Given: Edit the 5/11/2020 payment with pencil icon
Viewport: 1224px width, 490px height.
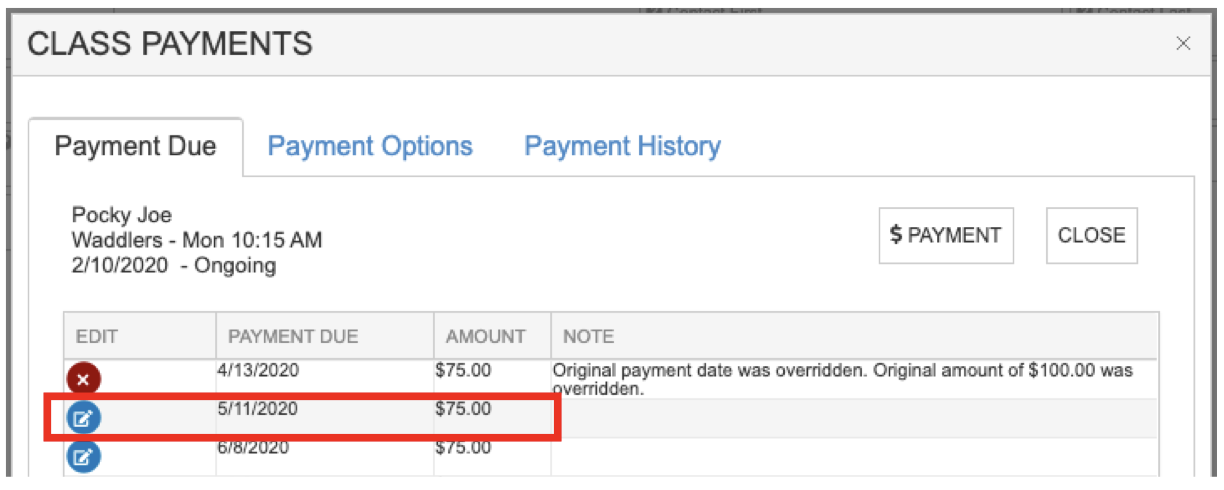Looking at the screenshot, I should pos(84,419).
